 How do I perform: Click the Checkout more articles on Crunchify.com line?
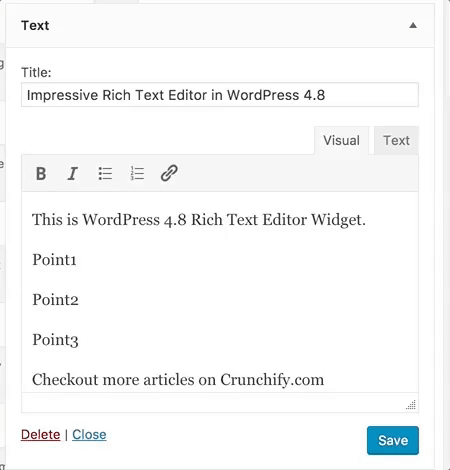click(178, 380)
